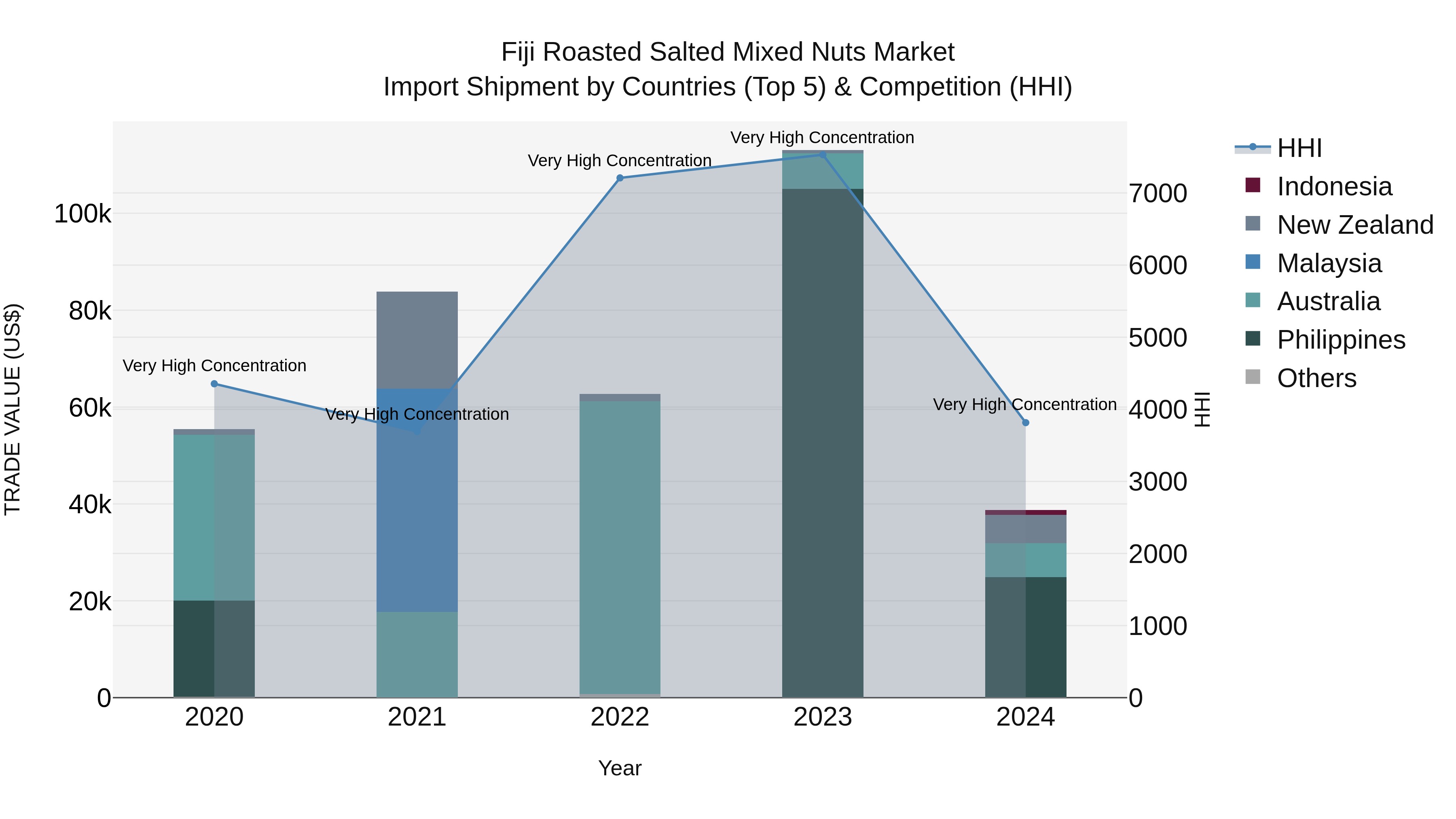Click the Australia bar segment in 2020

coord(214,518)
